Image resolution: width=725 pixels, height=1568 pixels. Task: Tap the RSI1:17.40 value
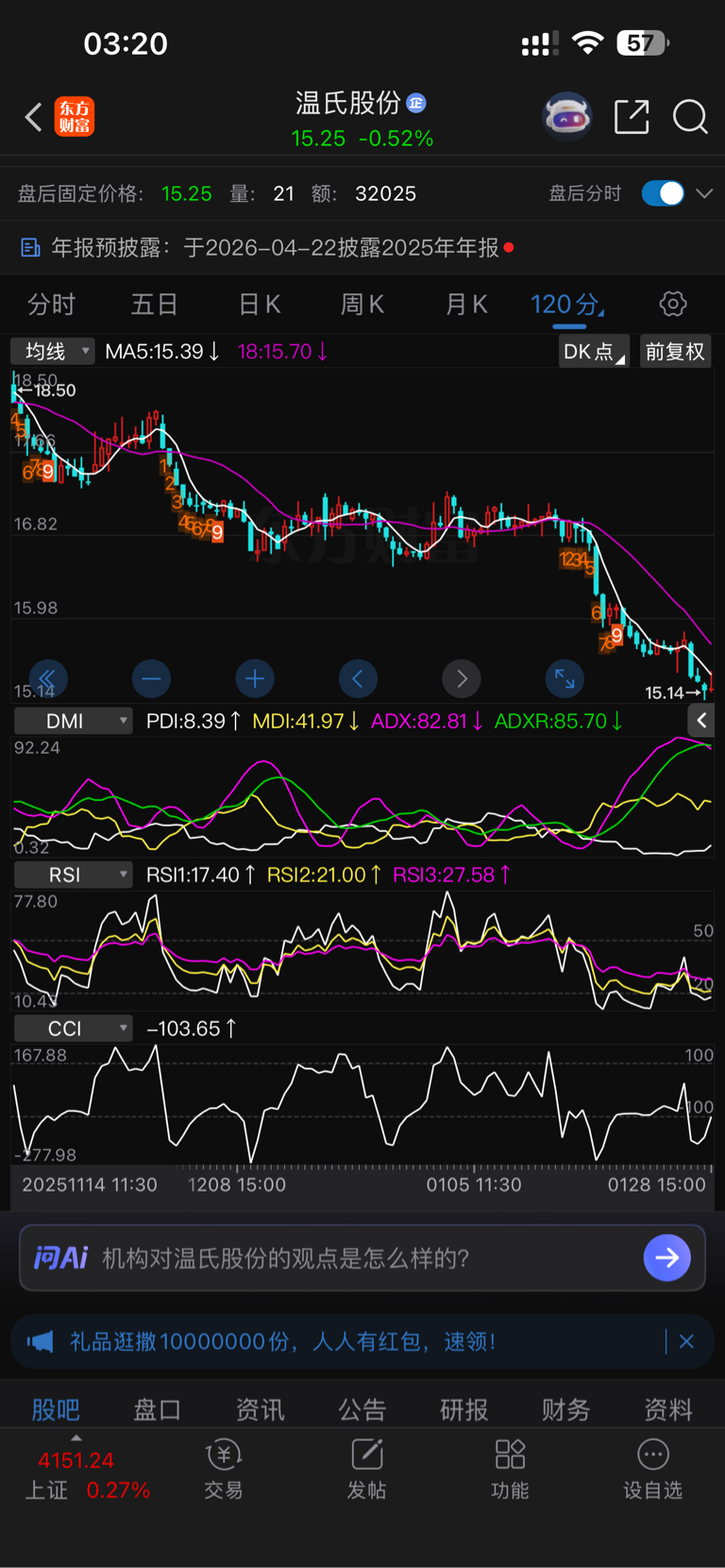[200, 875]
